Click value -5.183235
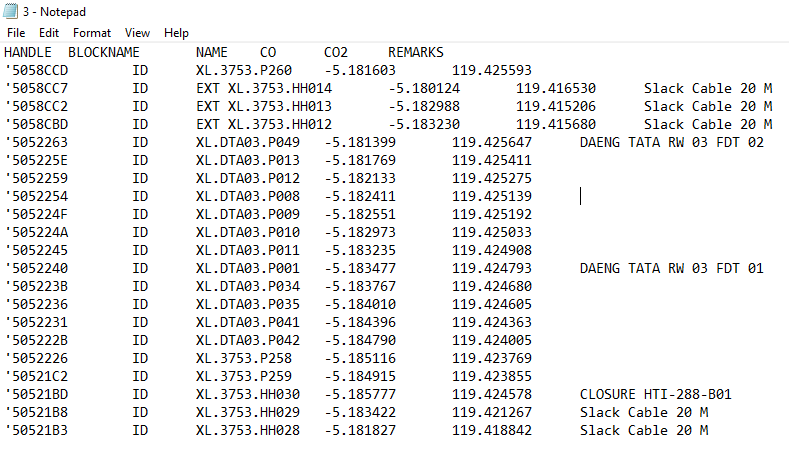 360,251
